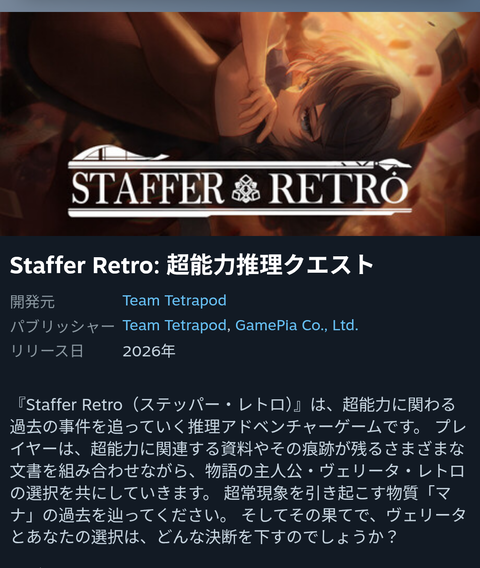The image size is (480, 568).
Task: Open the Team Tetrapod publisher link
Action: point(175,325)
